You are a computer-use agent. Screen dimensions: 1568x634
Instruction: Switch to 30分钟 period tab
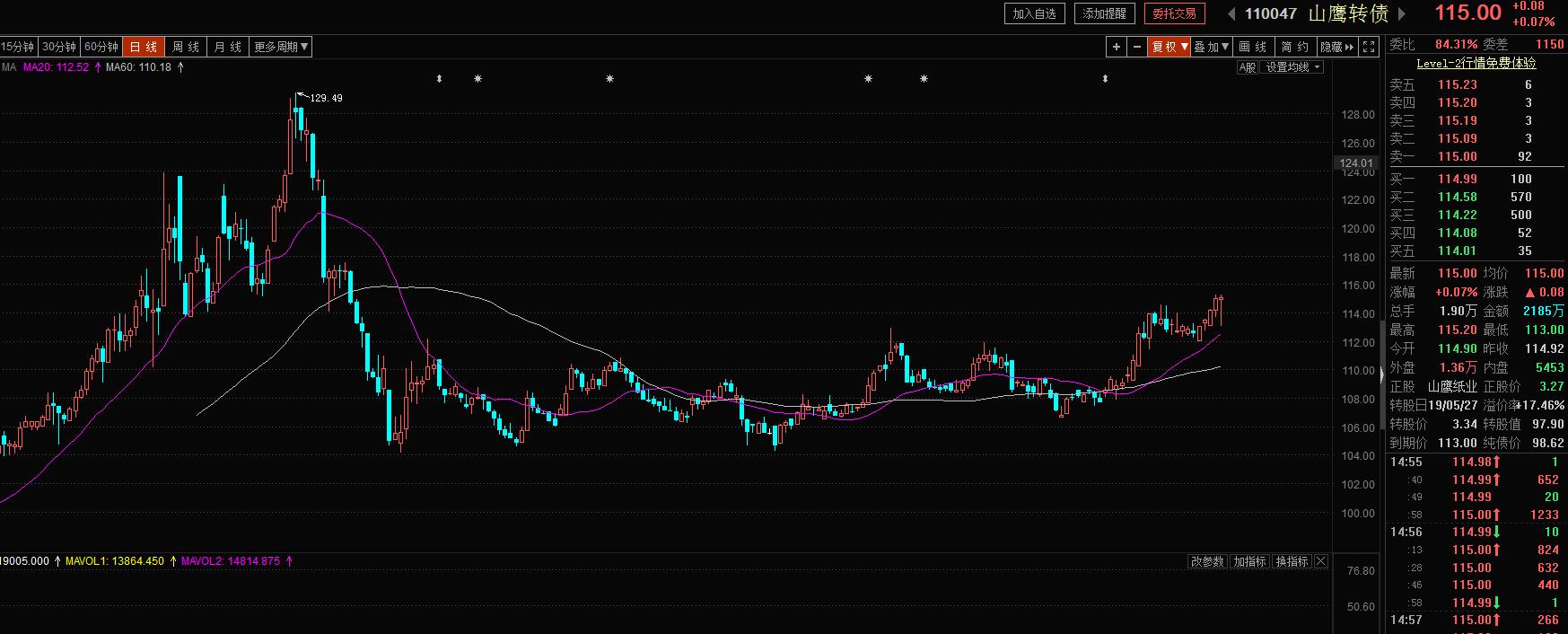[59, 47]
